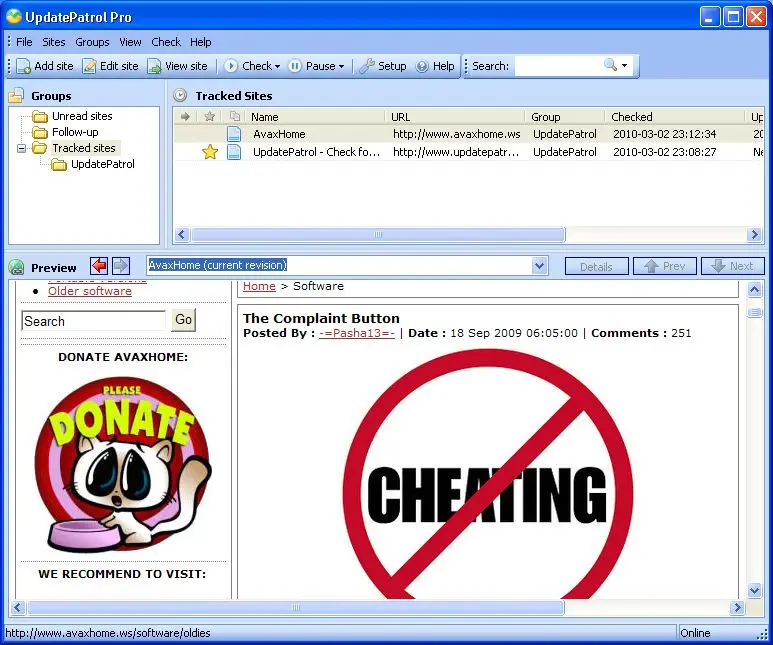Viewport: 773px width, 645px height.
Task: Click the Pause toolbar icon
Action: click(295, 66)
